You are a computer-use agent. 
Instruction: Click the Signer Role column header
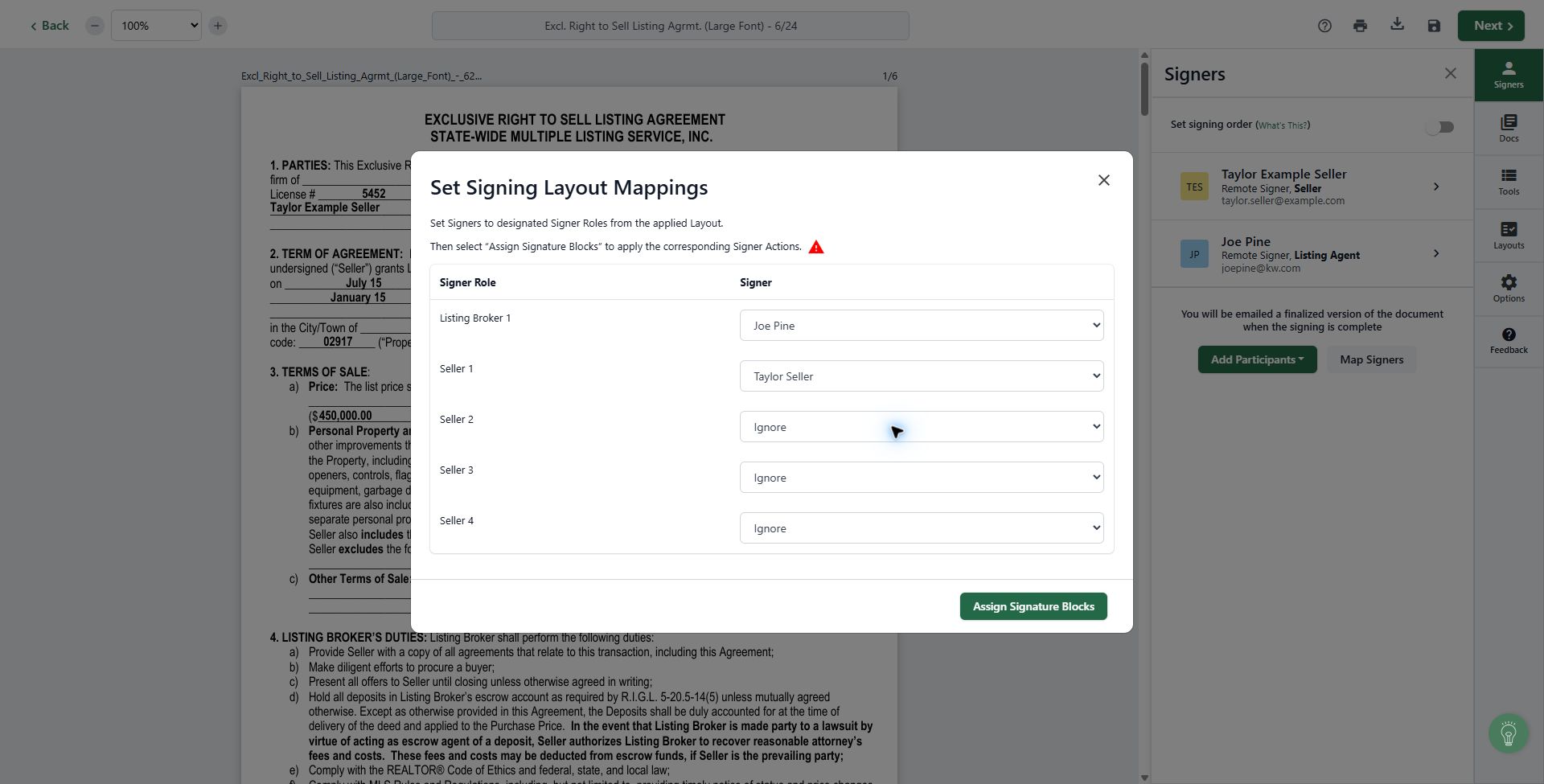(x=467, y=282)
